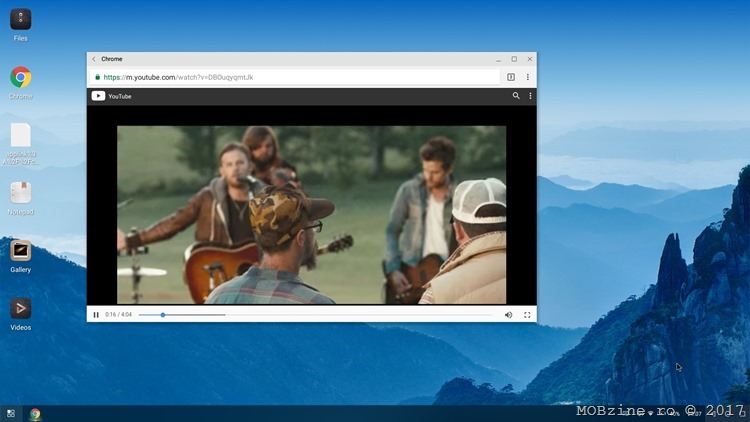Pause the playing video
This screenshot has height=422, width=750.
(96, 315)
